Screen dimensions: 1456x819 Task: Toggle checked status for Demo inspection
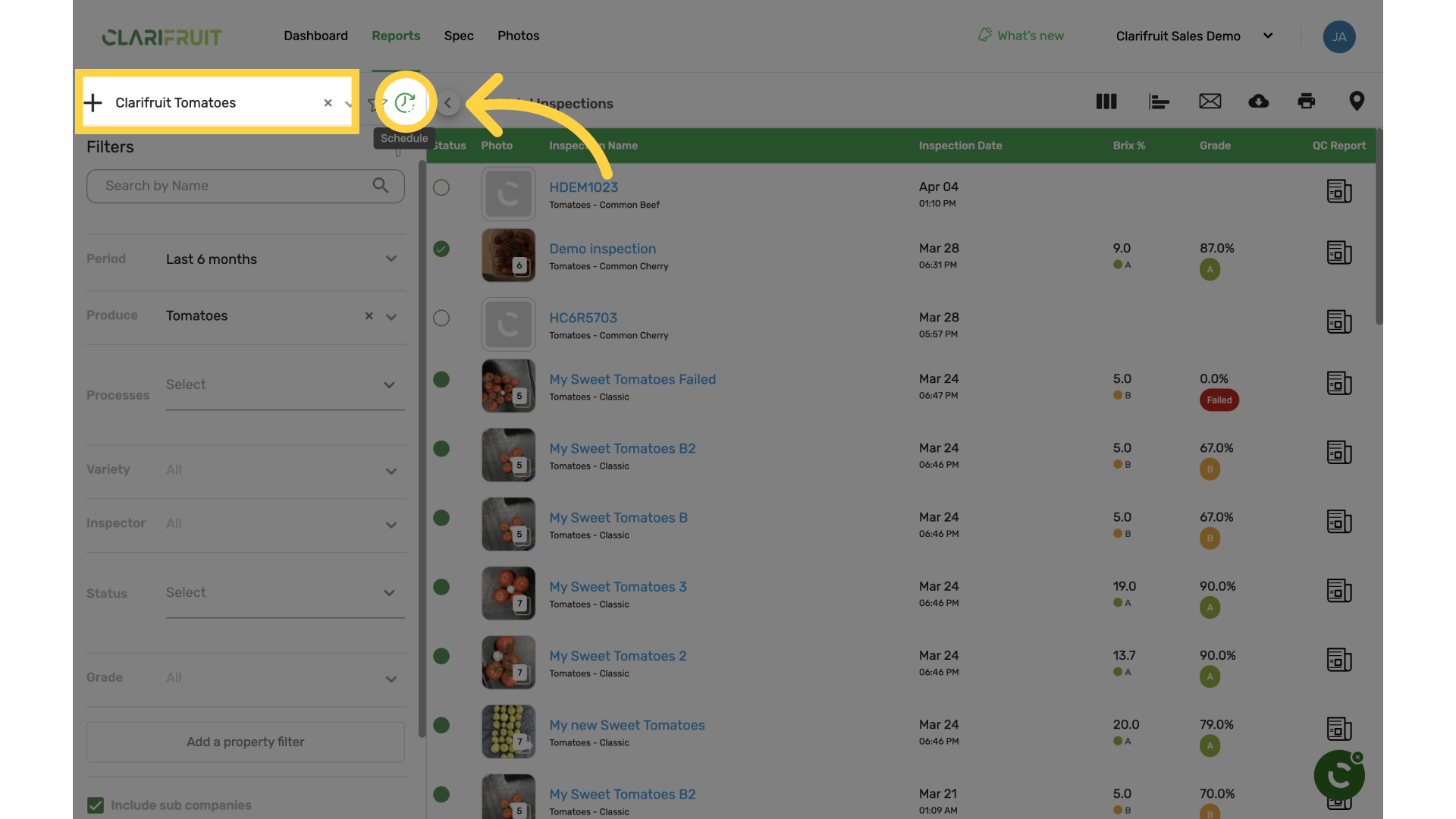point(441,249)
